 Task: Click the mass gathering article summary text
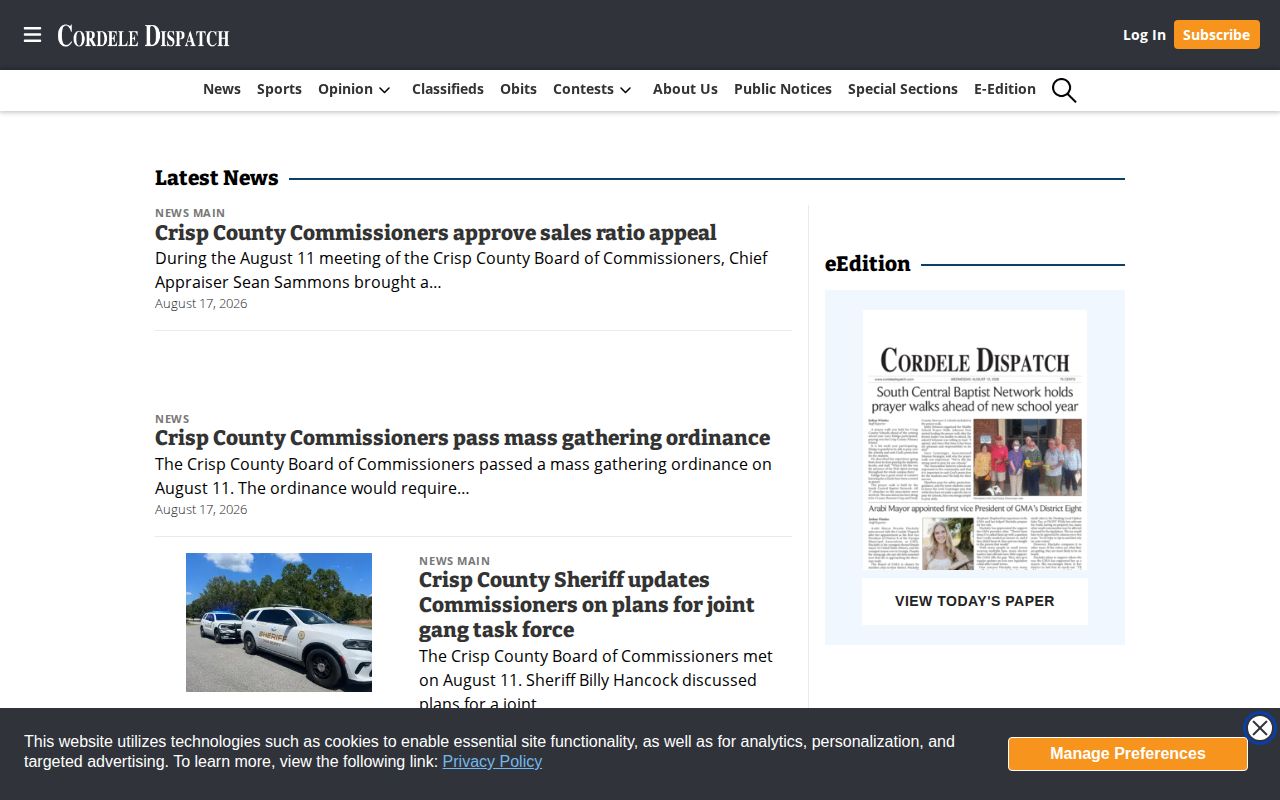[463, 476]
